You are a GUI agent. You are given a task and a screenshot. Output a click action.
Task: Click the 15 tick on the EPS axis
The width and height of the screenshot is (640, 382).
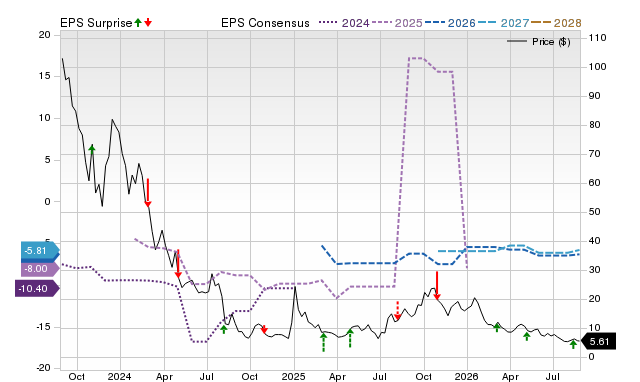44,76
